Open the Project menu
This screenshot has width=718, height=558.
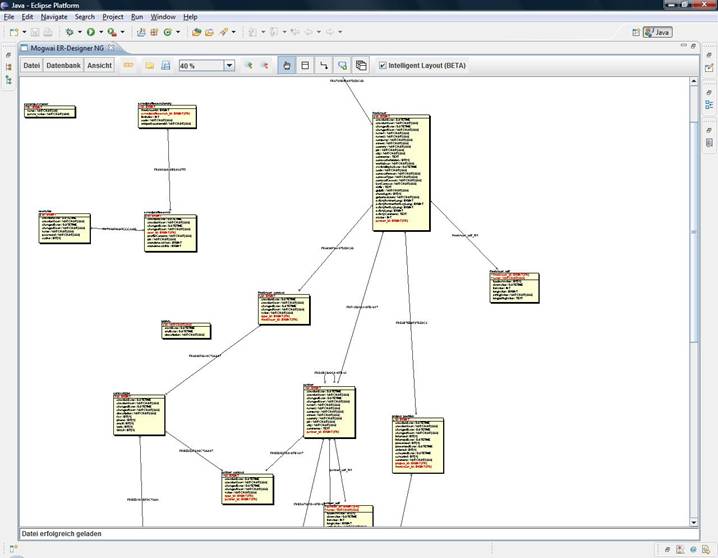(113, 17)
